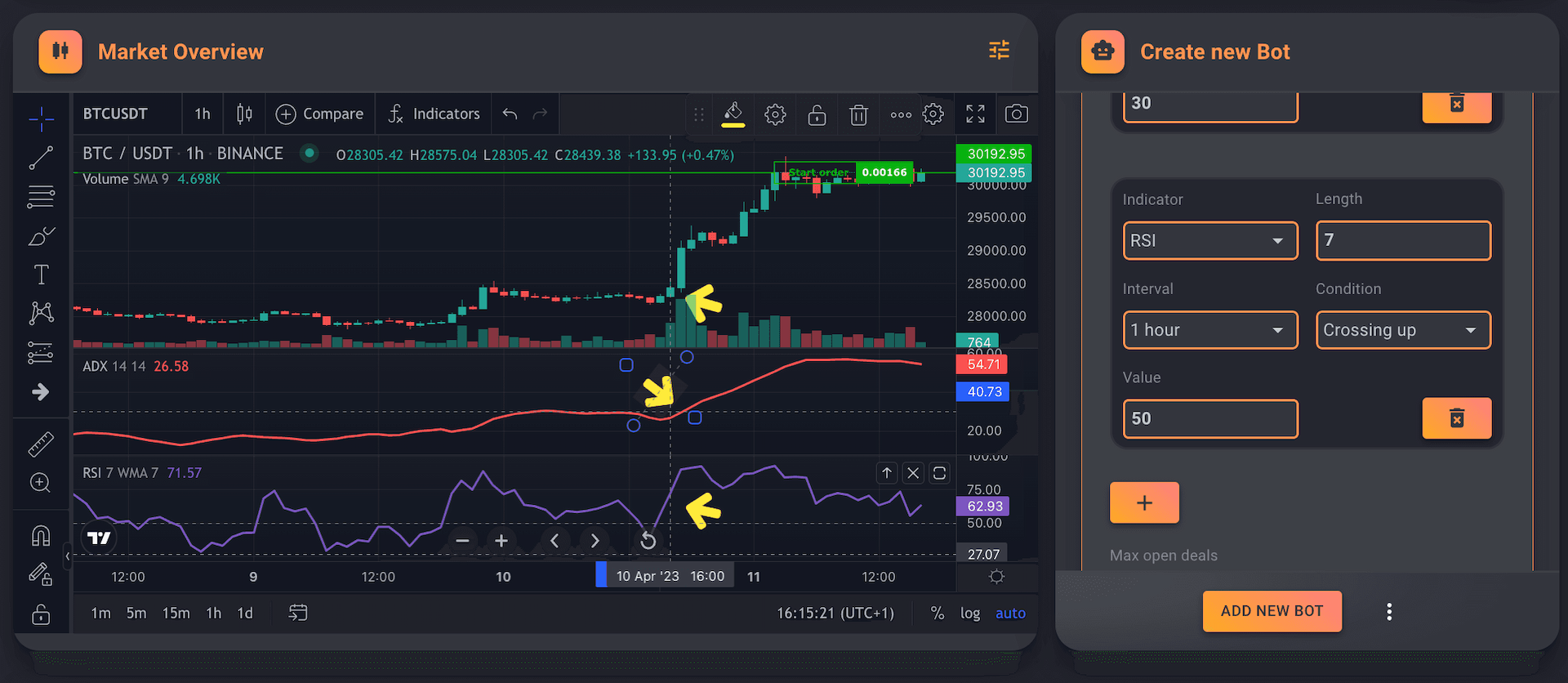Open Market Overview filter settings icon
This screenshot has height=683, width=1568.
(999, 51)
